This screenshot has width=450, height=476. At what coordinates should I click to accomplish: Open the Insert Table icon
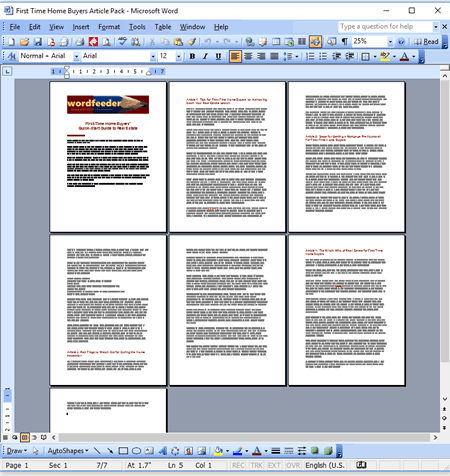(276, 42)
